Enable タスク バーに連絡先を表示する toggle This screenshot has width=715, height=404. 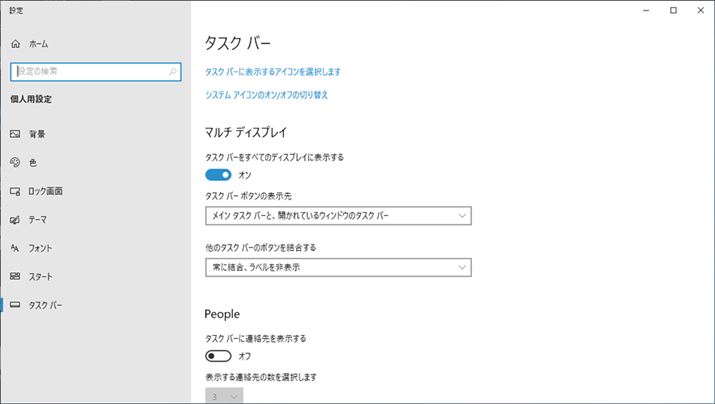pos(218,355)
